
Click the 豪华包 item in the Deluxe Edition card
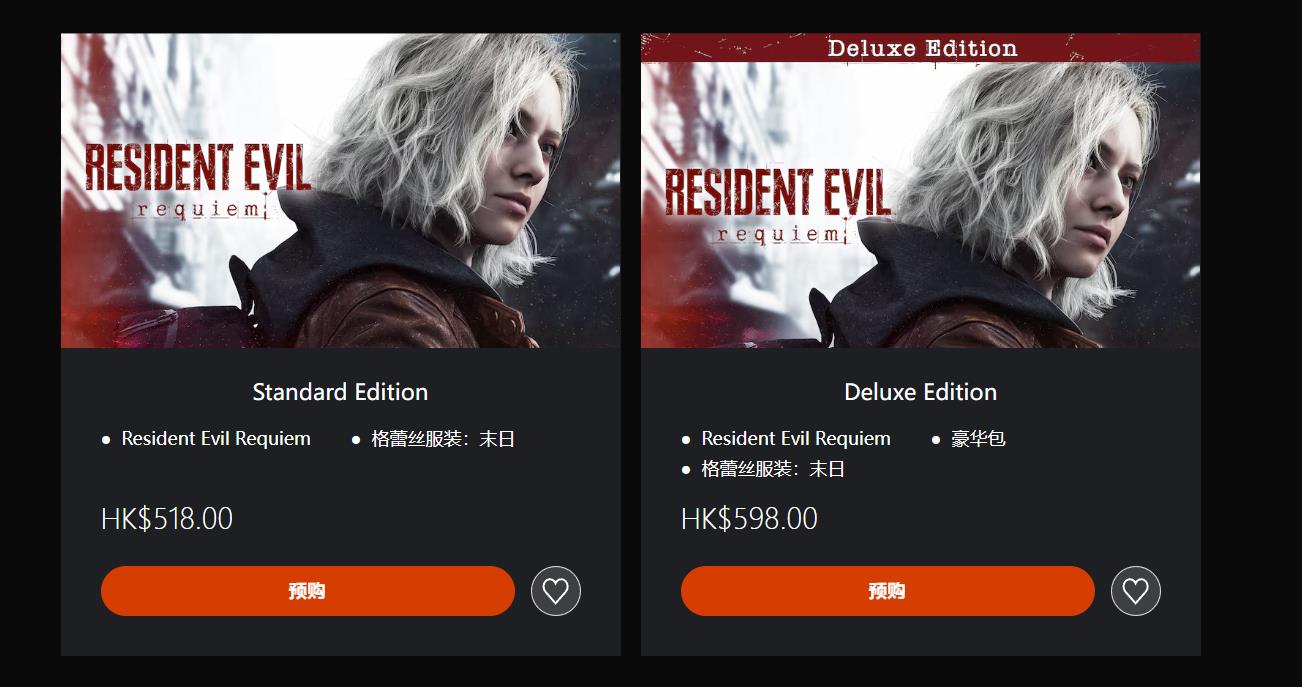pyautogui.click(x=978, y=439)
